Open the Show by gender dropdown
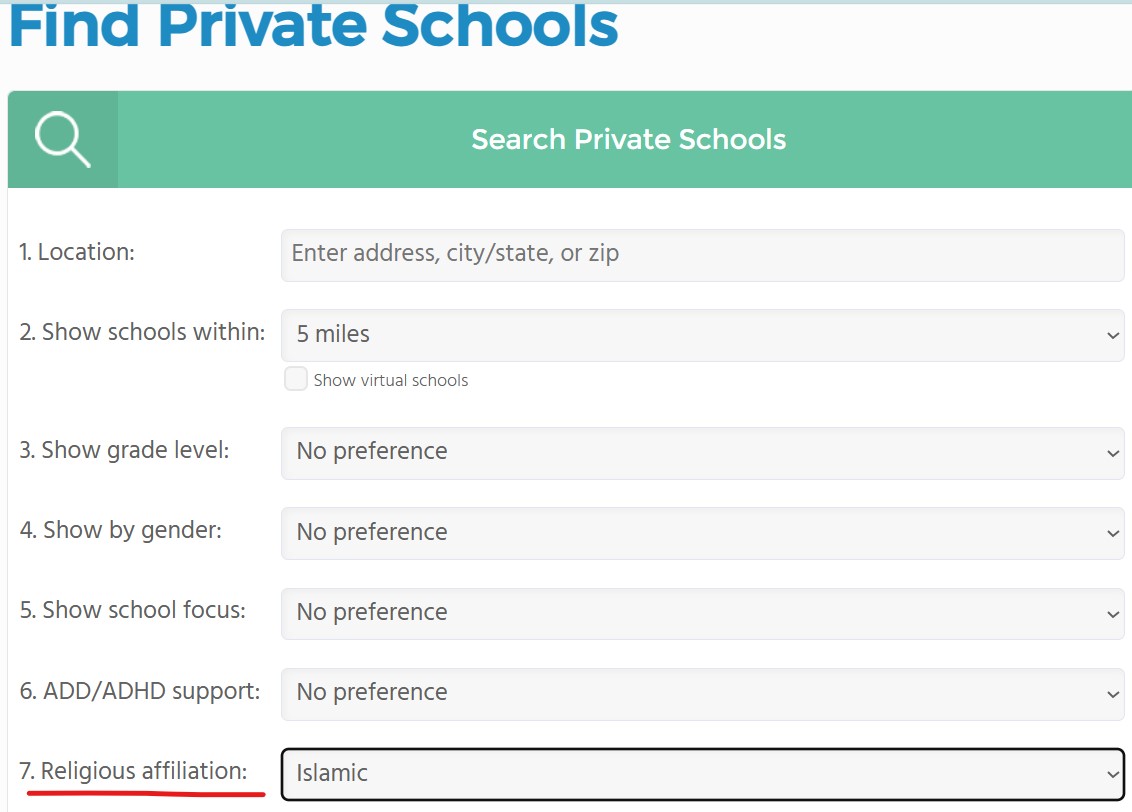Screen dimensions: 1132x812 [x=702, y=532]
